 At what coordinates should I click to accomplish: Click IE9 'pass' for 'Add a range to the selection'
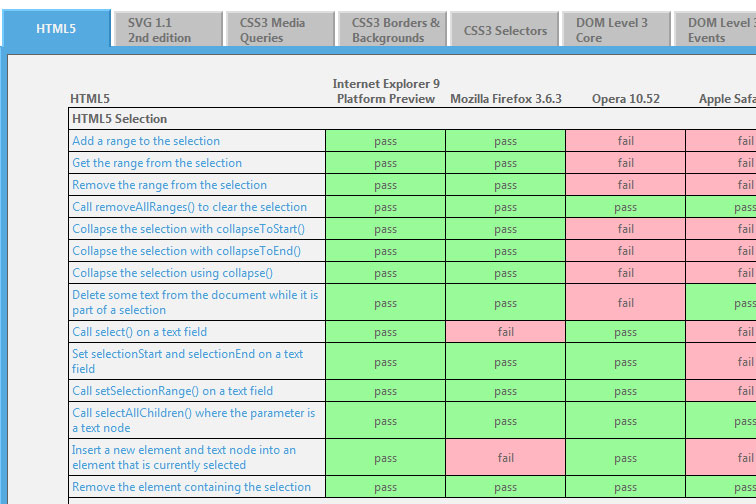pos(386,141)
